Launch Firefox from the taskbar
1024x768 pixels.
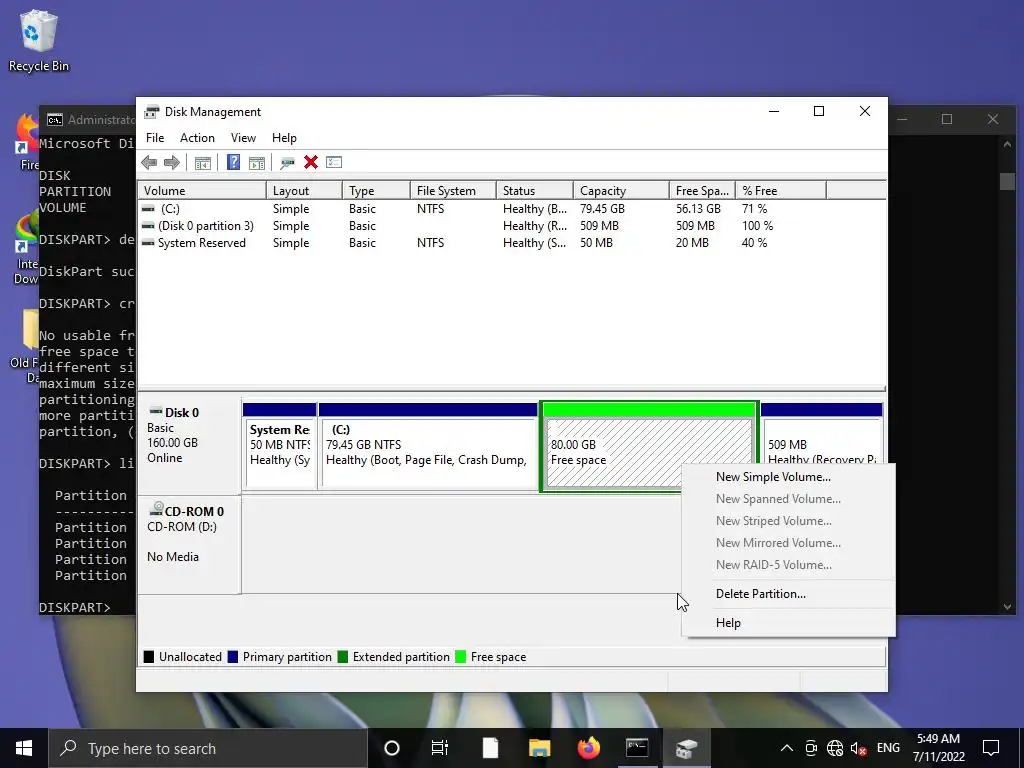[588, 748]
